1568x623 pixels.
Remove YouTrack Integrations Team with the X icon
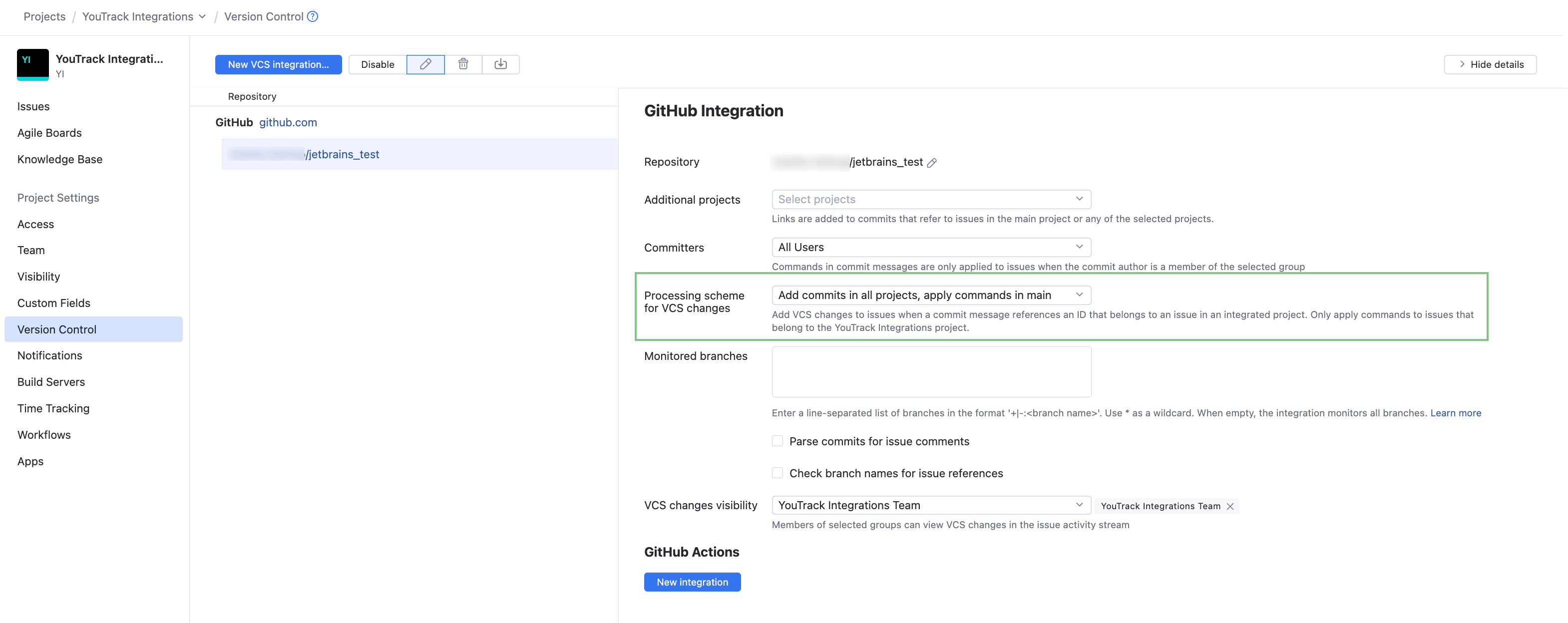[1229, 506]
